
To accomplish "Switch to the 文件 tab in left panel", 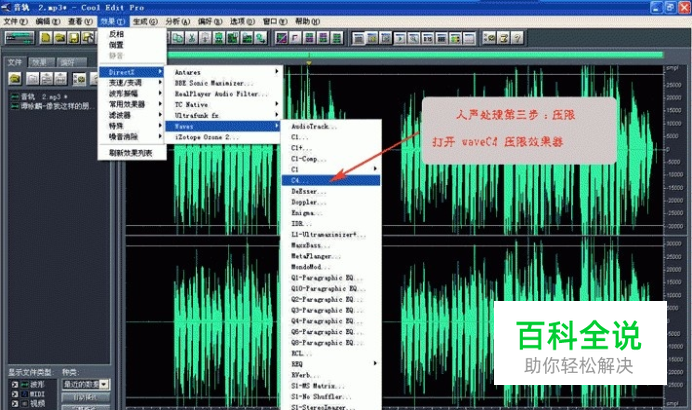I will pyautogui.click(x=15, y=62).
